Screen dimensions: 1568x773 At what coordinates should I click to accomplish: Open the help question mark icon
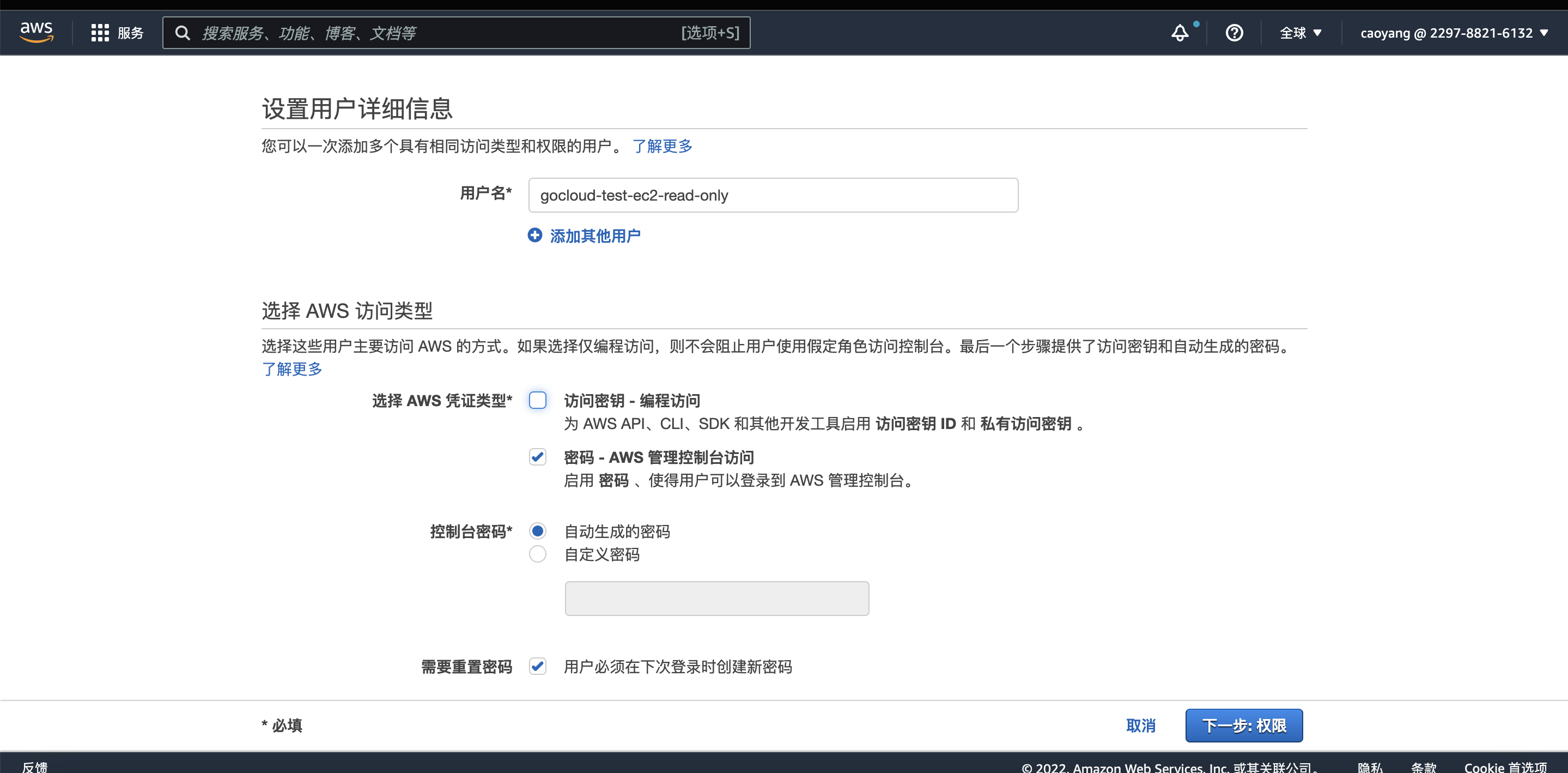(x=1234, y=33)
